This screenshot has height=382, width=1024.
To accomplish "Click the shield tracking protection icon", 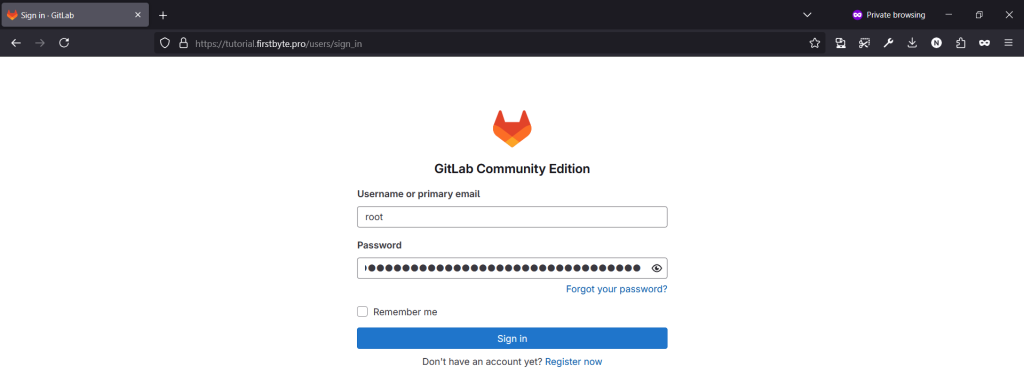I will 165,43.
